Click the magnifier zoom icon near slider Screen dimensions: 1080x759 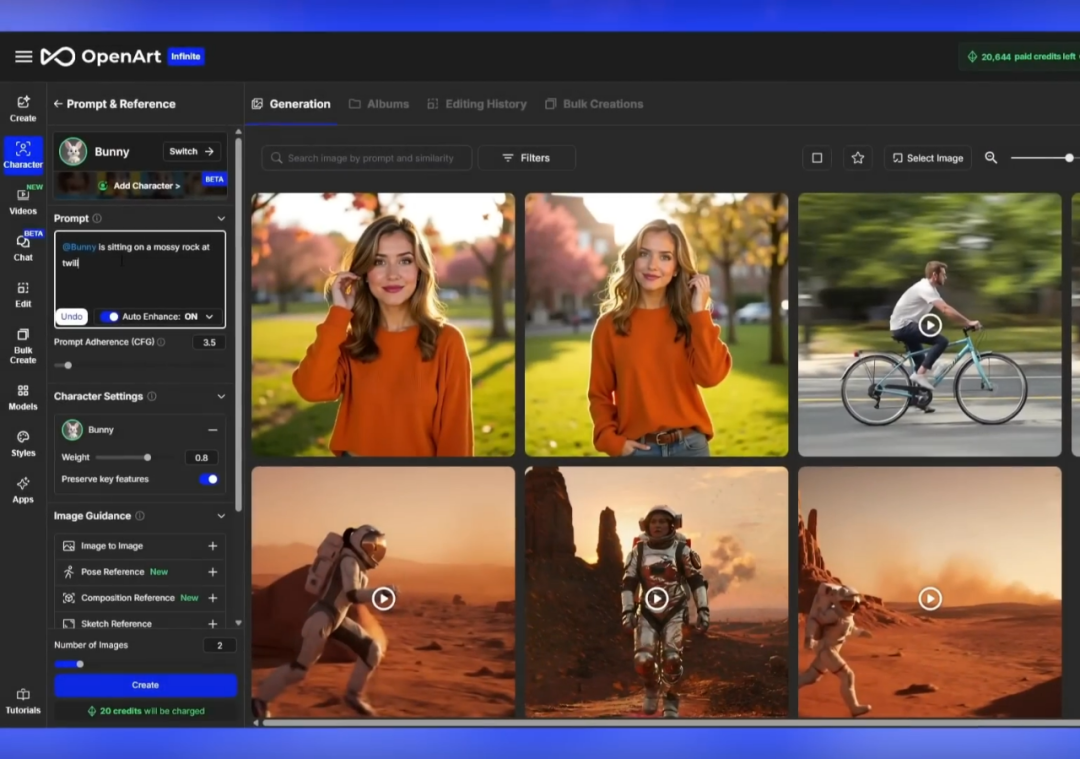pyautogui.click(x=991, y=158)
